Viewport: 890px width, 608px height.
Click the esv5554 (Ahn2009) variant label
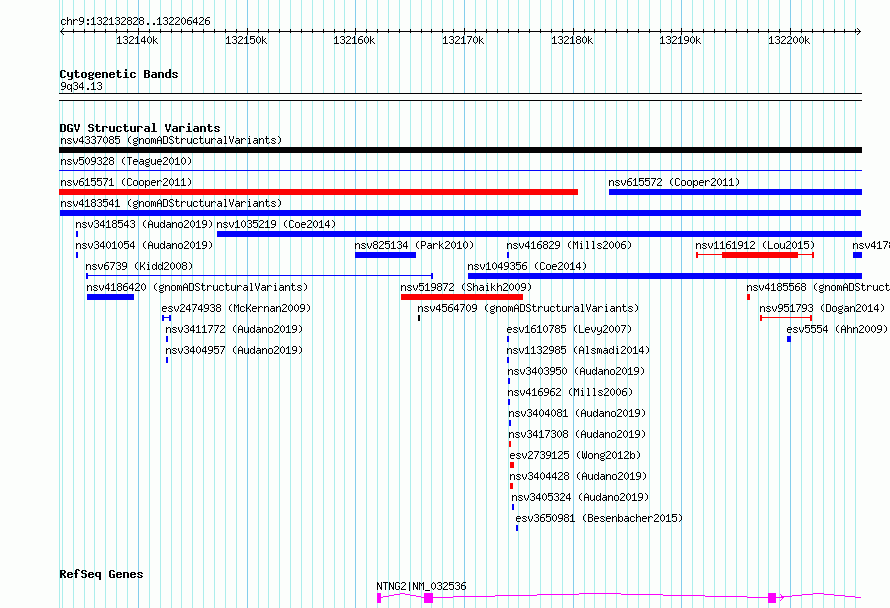click(836, 329)
